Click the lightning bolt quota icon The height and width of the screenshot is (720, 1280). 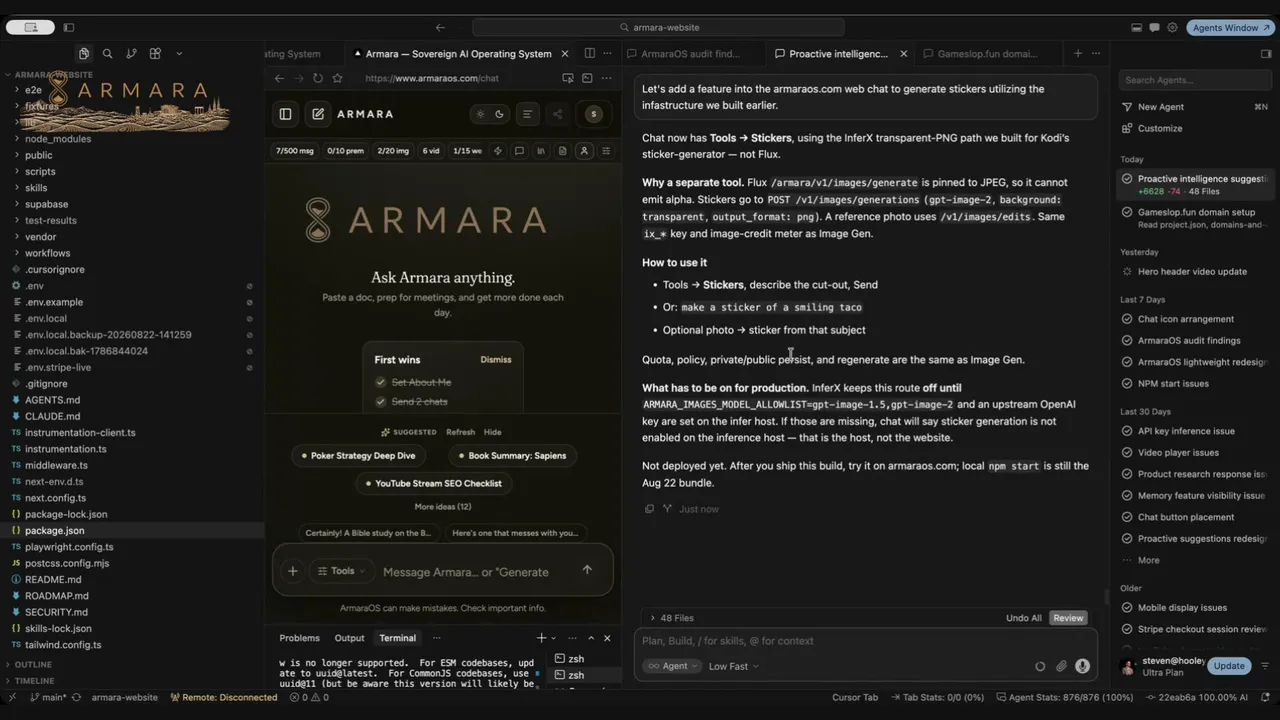pyautogui.click(x=497, y=151)
